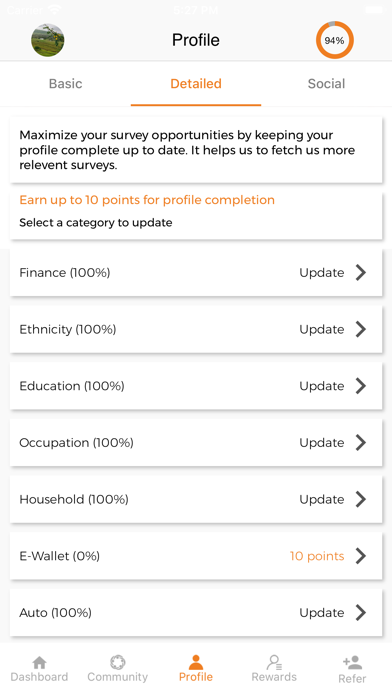Open Auto category chevron arrow

[361, 612]
